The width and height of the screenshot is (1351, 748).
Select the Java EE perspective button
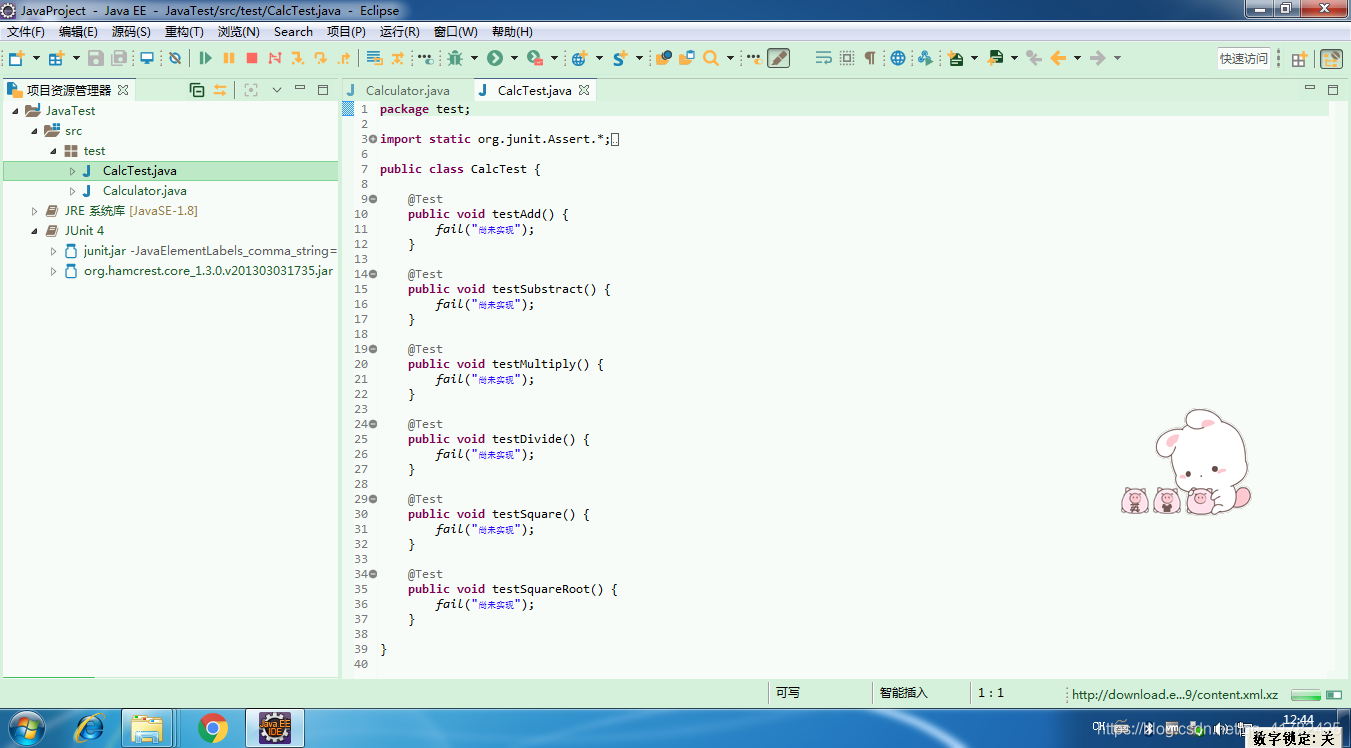click(1331, 59)
